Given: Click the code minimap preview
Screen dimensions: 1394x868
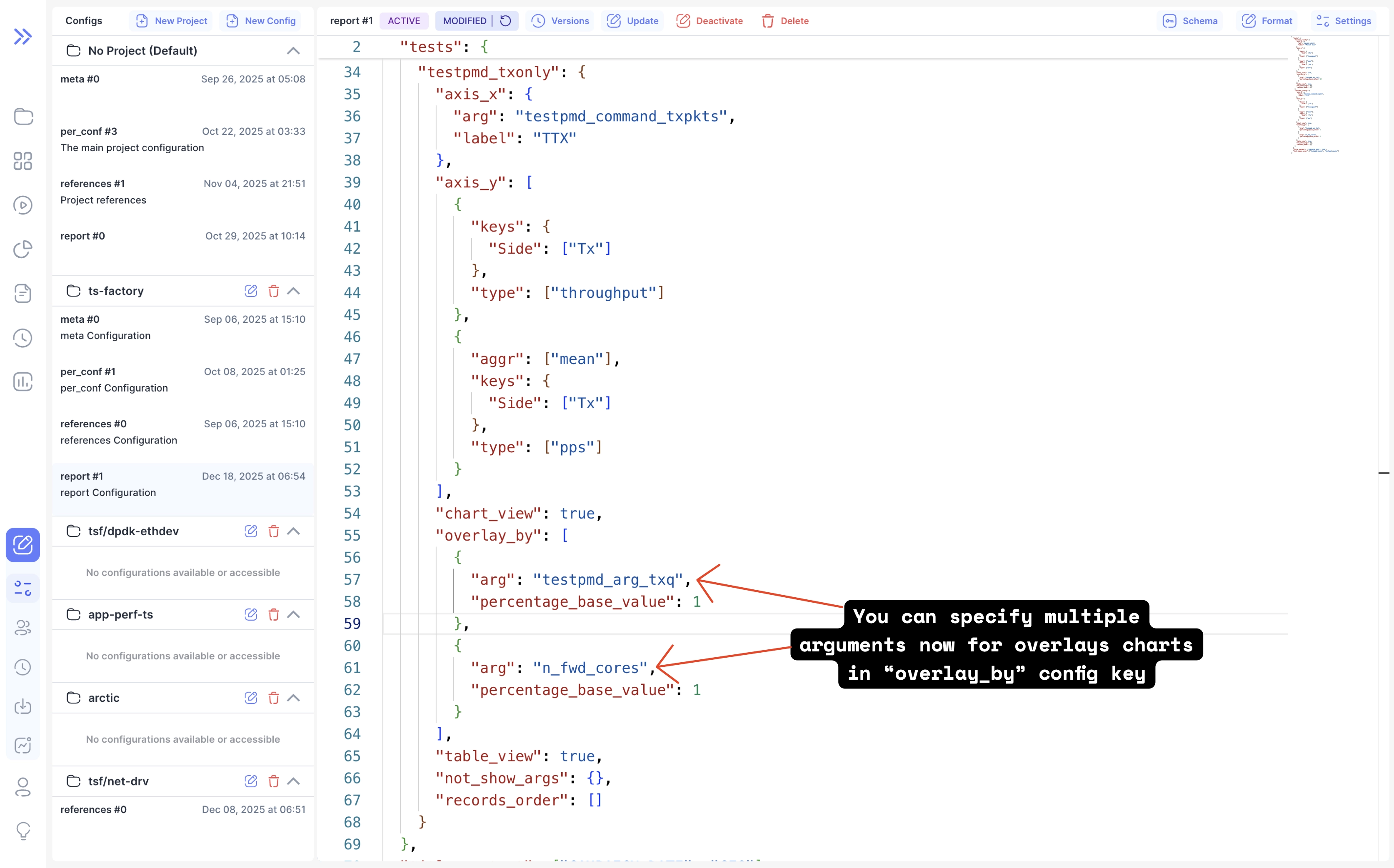Looking at the screenshot, I should pos(1315,95).
